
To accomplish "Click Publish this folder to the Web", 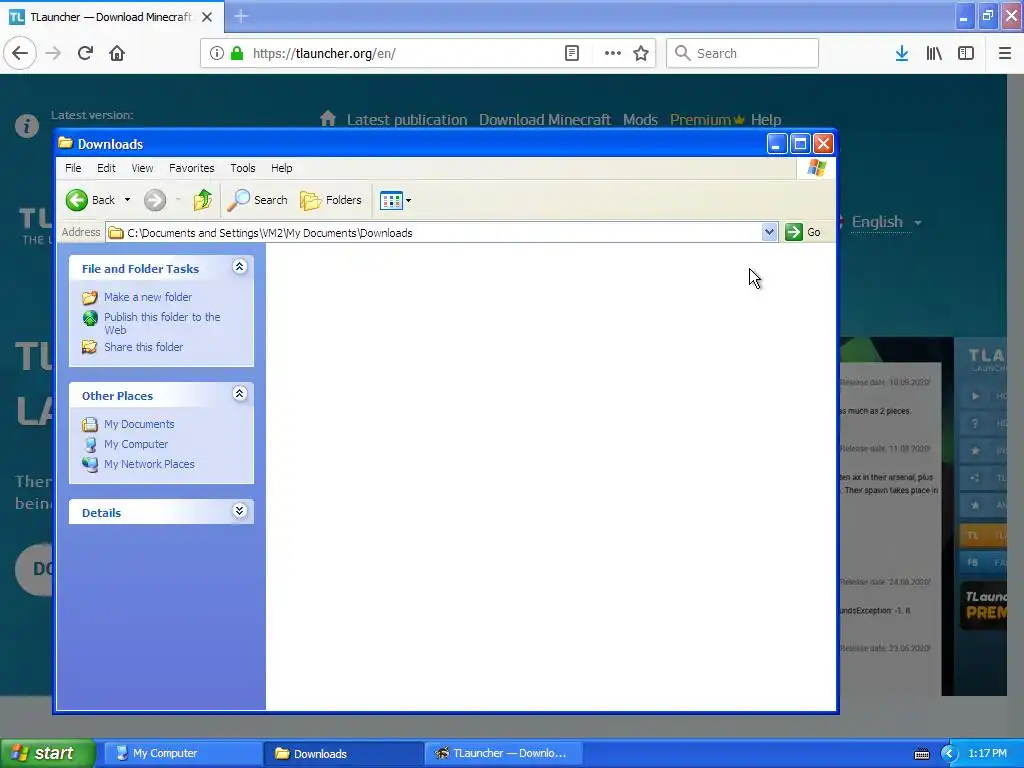I will [162, 323].
